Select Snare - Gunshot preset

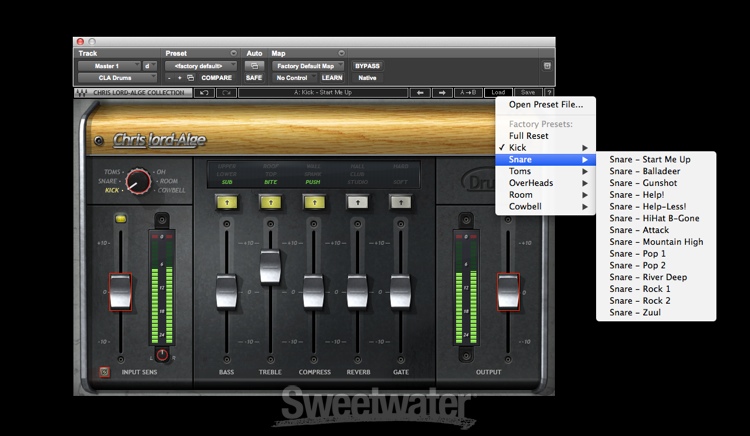(x=656, y=183)
